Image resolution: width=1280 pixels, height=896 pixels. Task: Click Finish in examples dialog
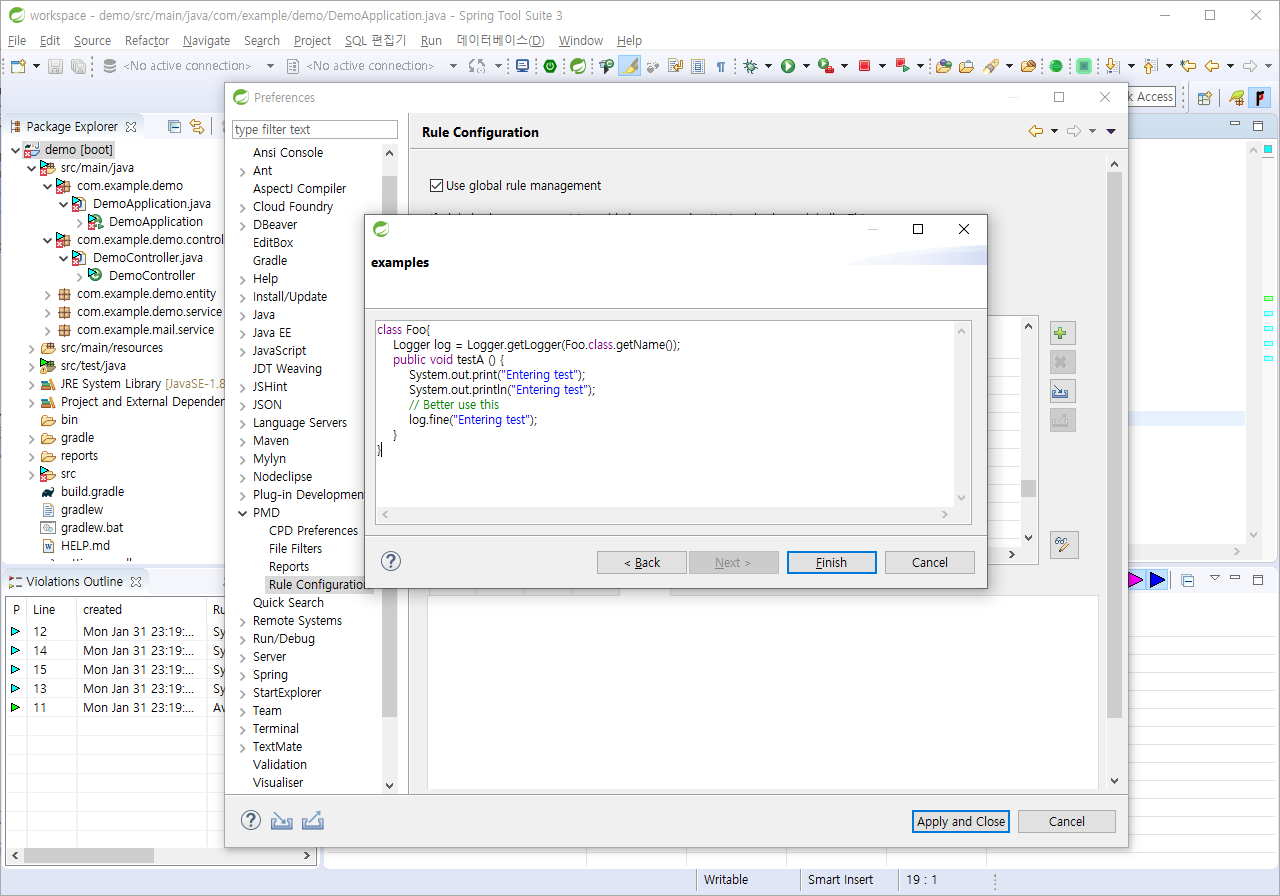coord(832,562)
